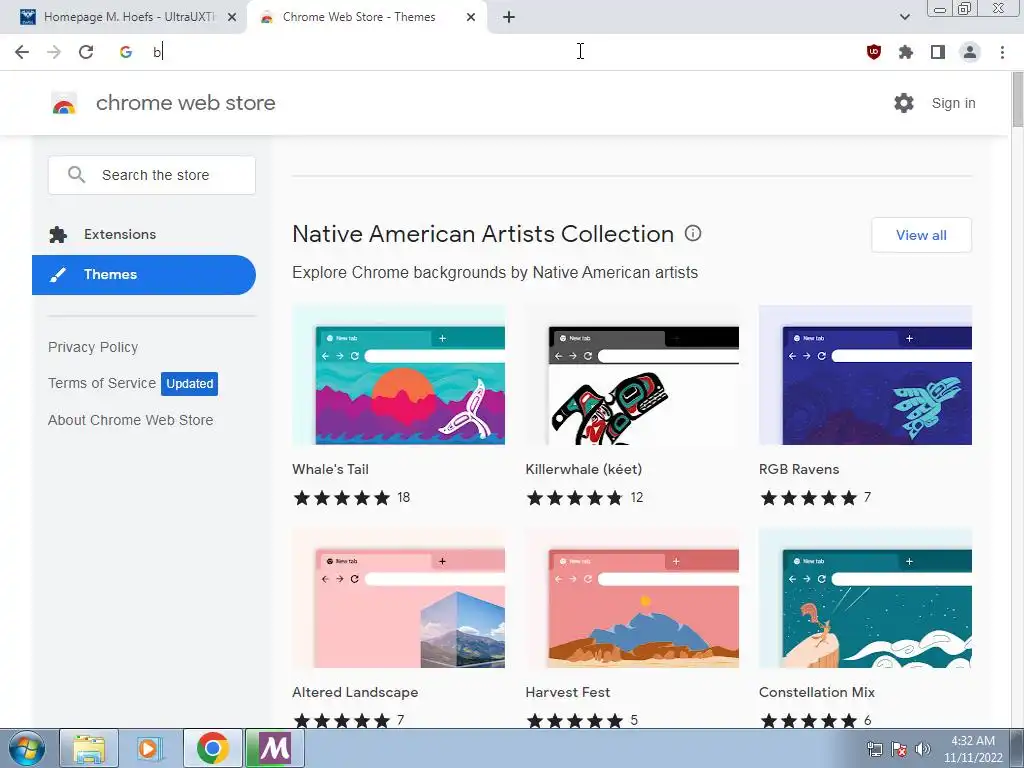Image resolution: width=1024 pixels, height=768 pixels.
Task: Open the Windows Start button
Action: click(27, 748)
